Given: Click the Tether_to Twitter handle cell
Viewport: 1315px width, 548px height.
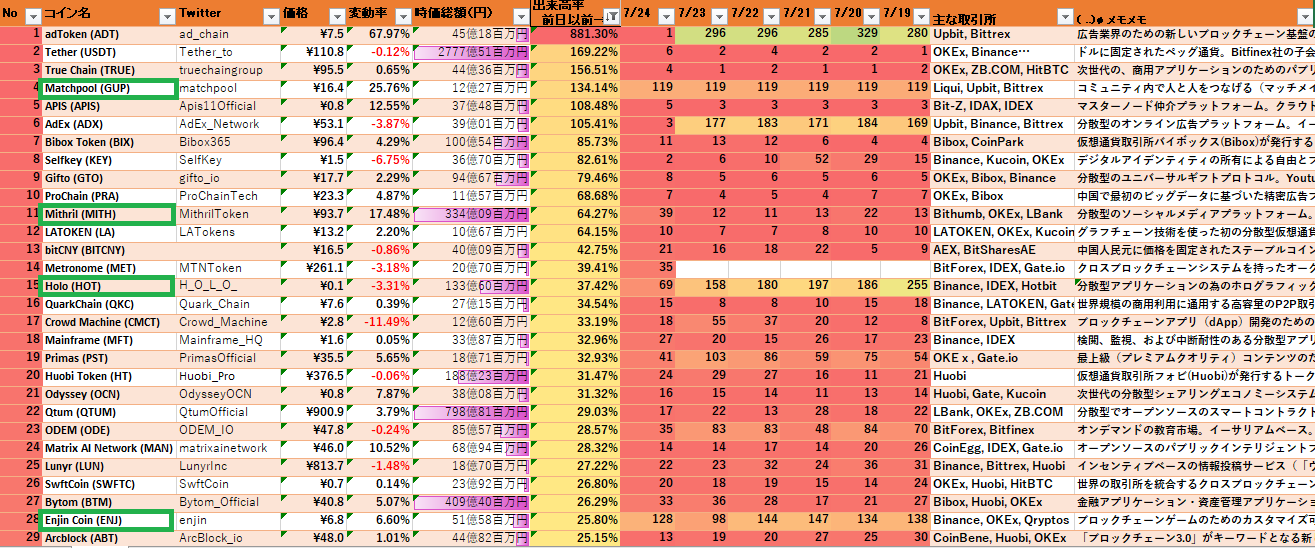Looking at the screenshot, I should 226,52.
